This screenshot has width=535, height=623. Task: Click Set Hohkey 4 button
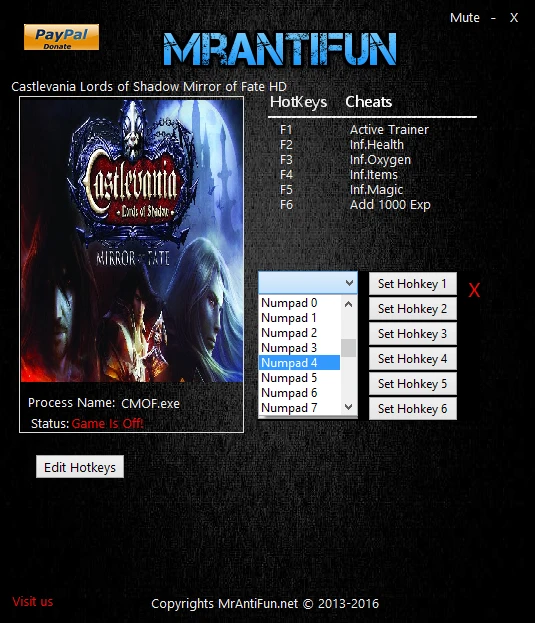pos(412,359)
